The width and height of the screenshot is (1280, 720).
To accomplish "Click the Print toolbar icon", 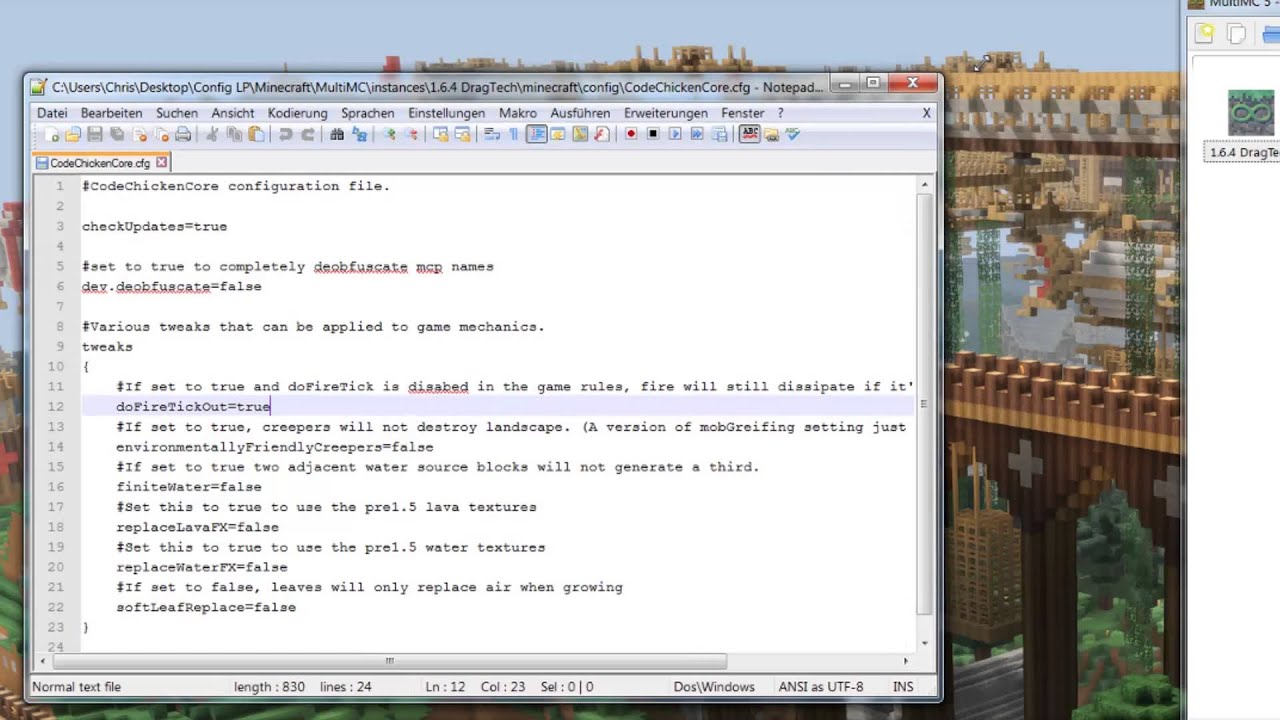I will 183,134.
